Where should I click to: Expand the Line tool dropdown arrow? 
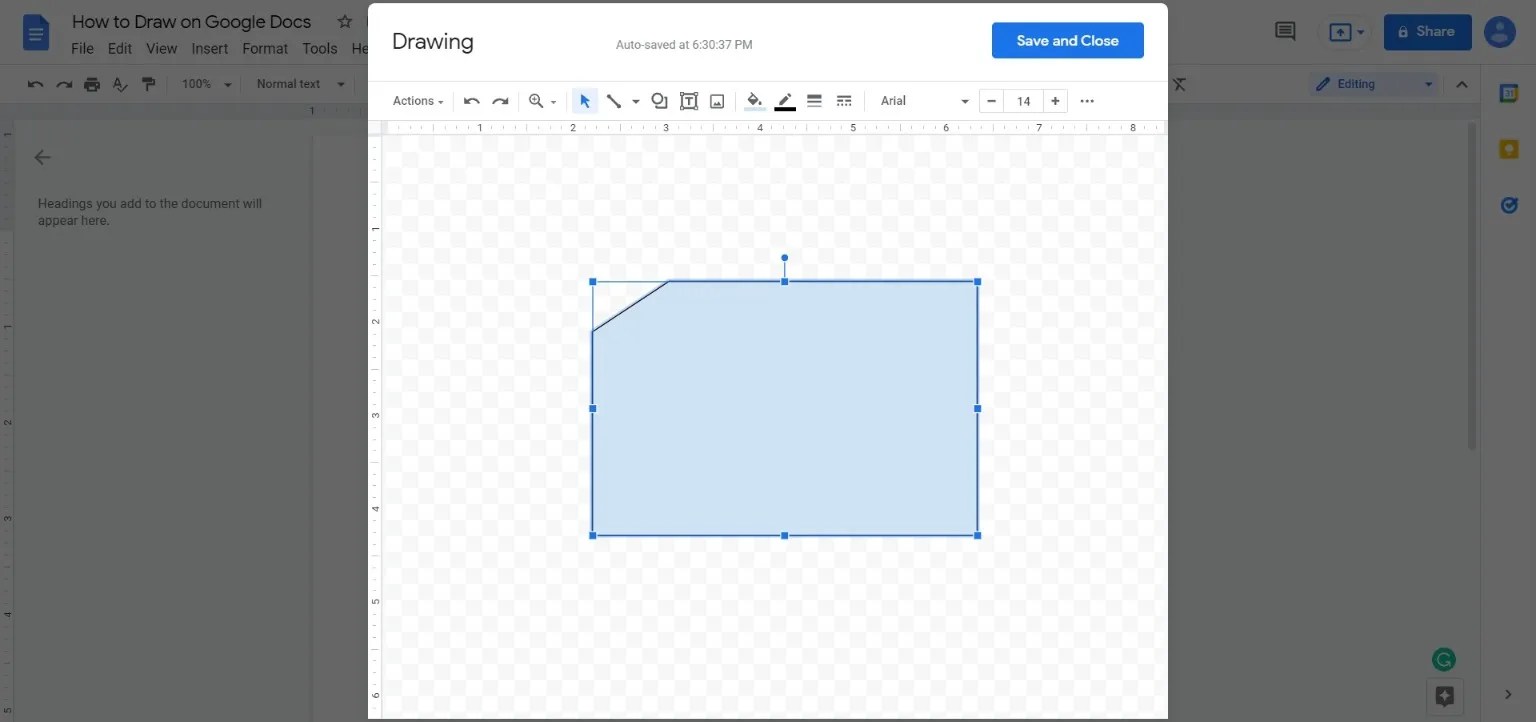(635, 100)
